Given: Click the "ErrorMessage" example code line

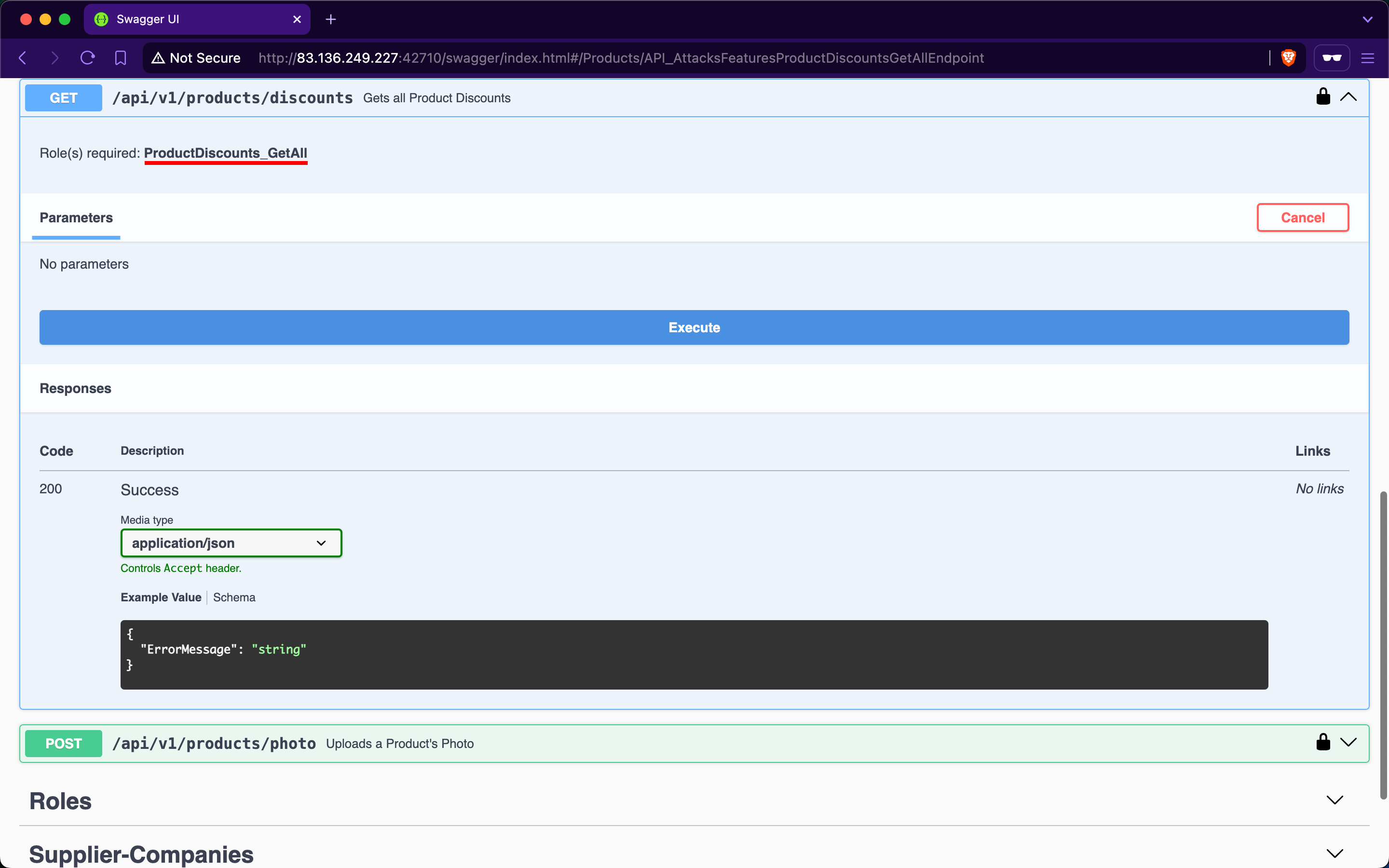Looking at the screenshot, I should pyautogui.click(x=223, y=649).
